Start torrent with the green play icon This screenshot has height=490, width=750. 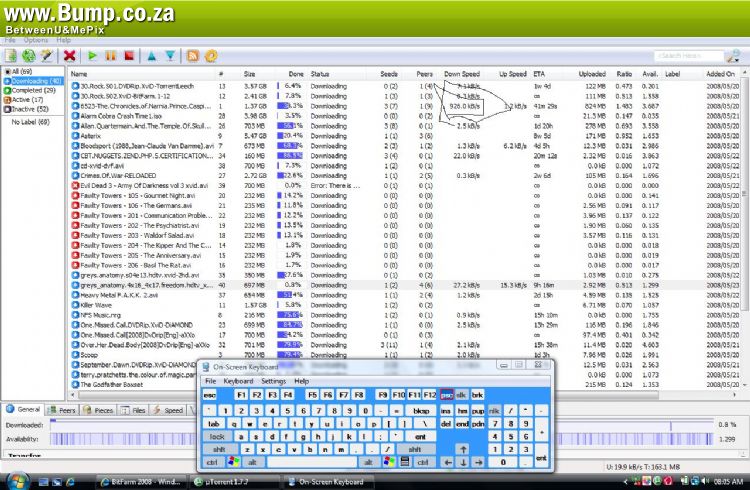point(93,56)
